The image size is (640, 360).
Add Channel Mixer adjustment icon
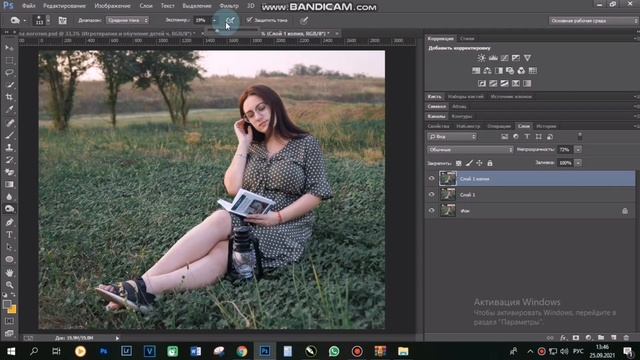521,71
